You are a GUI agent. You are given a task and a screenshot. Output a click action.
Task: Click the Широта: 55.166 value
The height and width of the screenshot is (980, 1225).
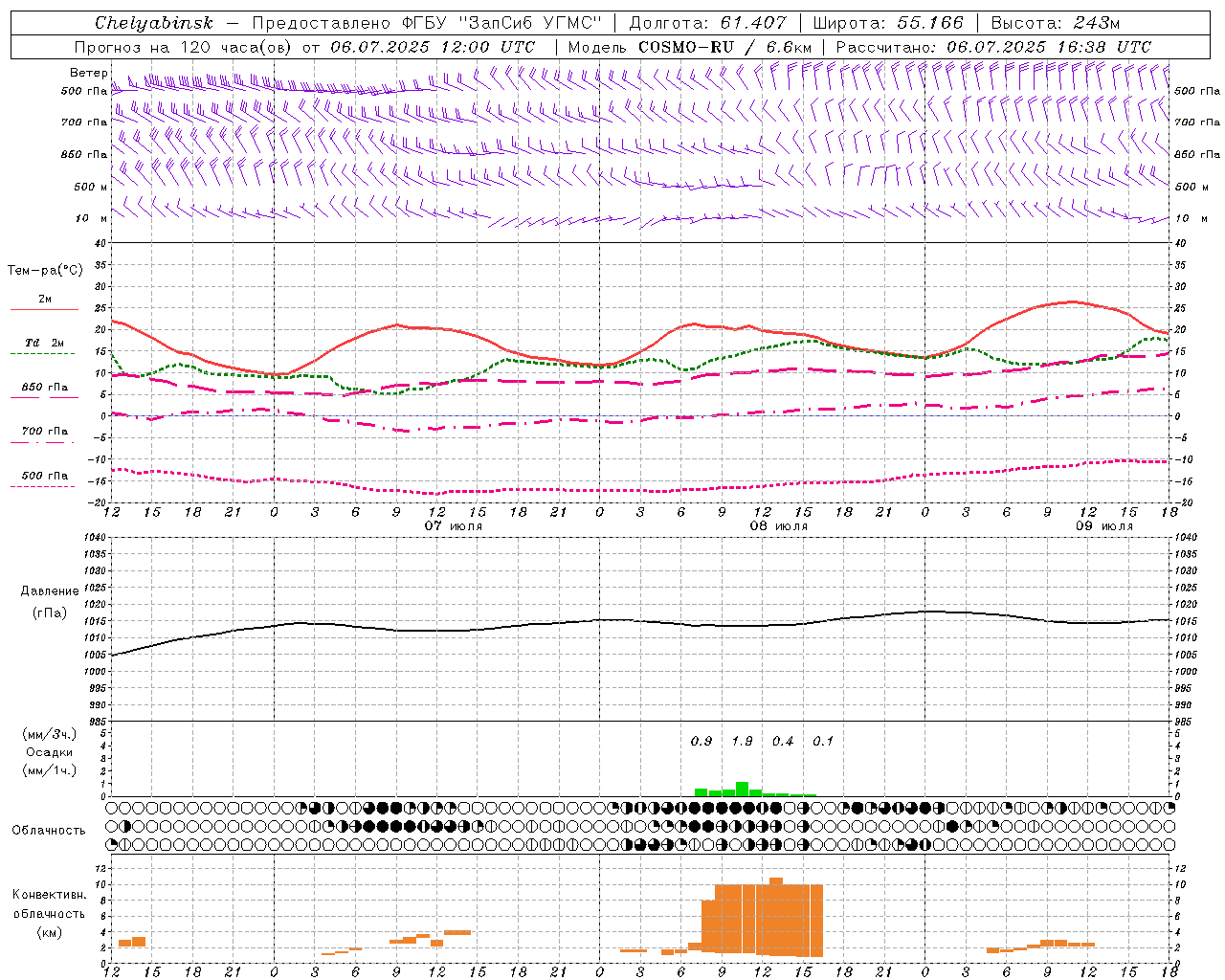coord(888,23)
